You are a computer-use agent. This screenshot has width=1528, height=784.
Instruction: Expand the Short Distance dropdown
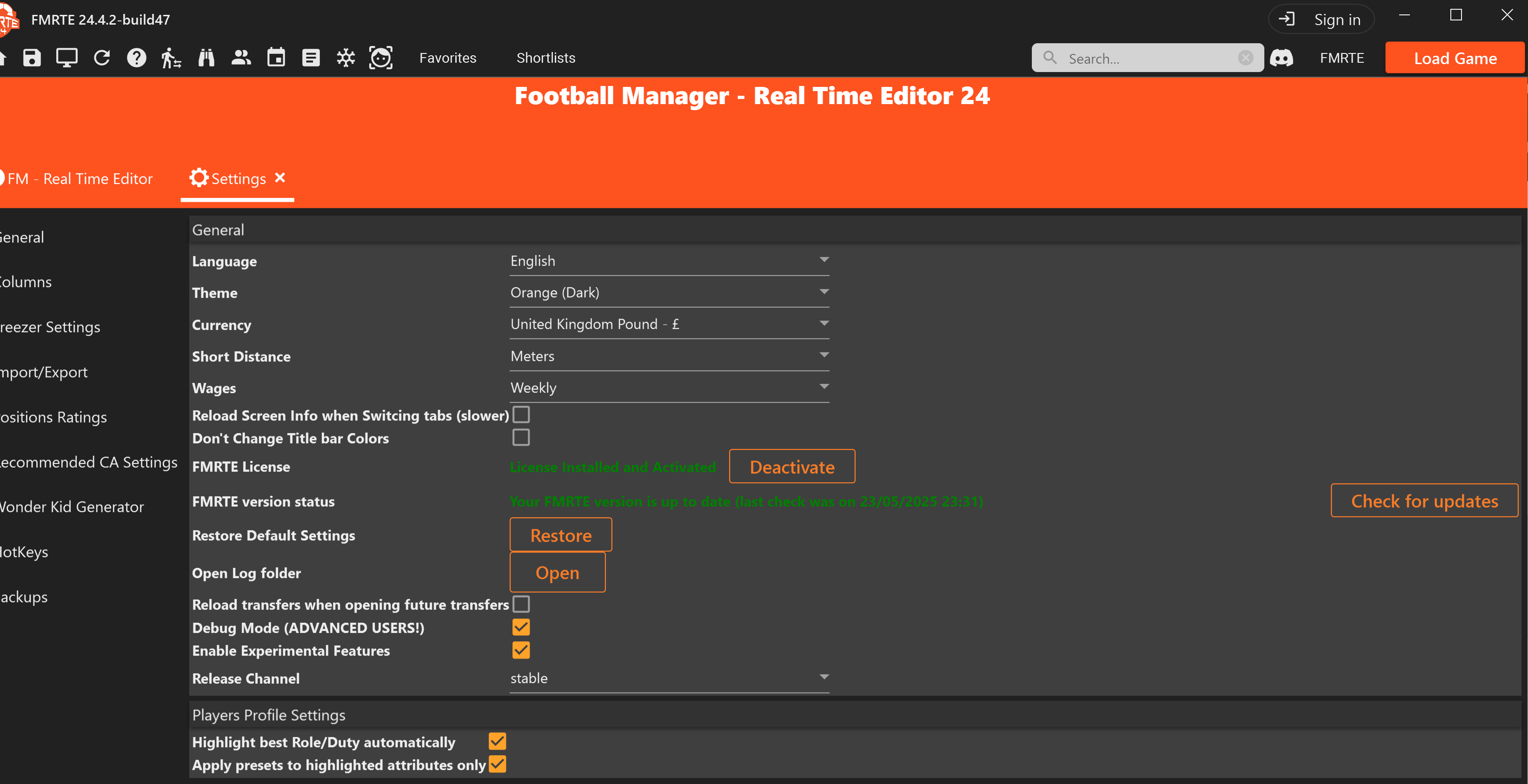point(669,356)
